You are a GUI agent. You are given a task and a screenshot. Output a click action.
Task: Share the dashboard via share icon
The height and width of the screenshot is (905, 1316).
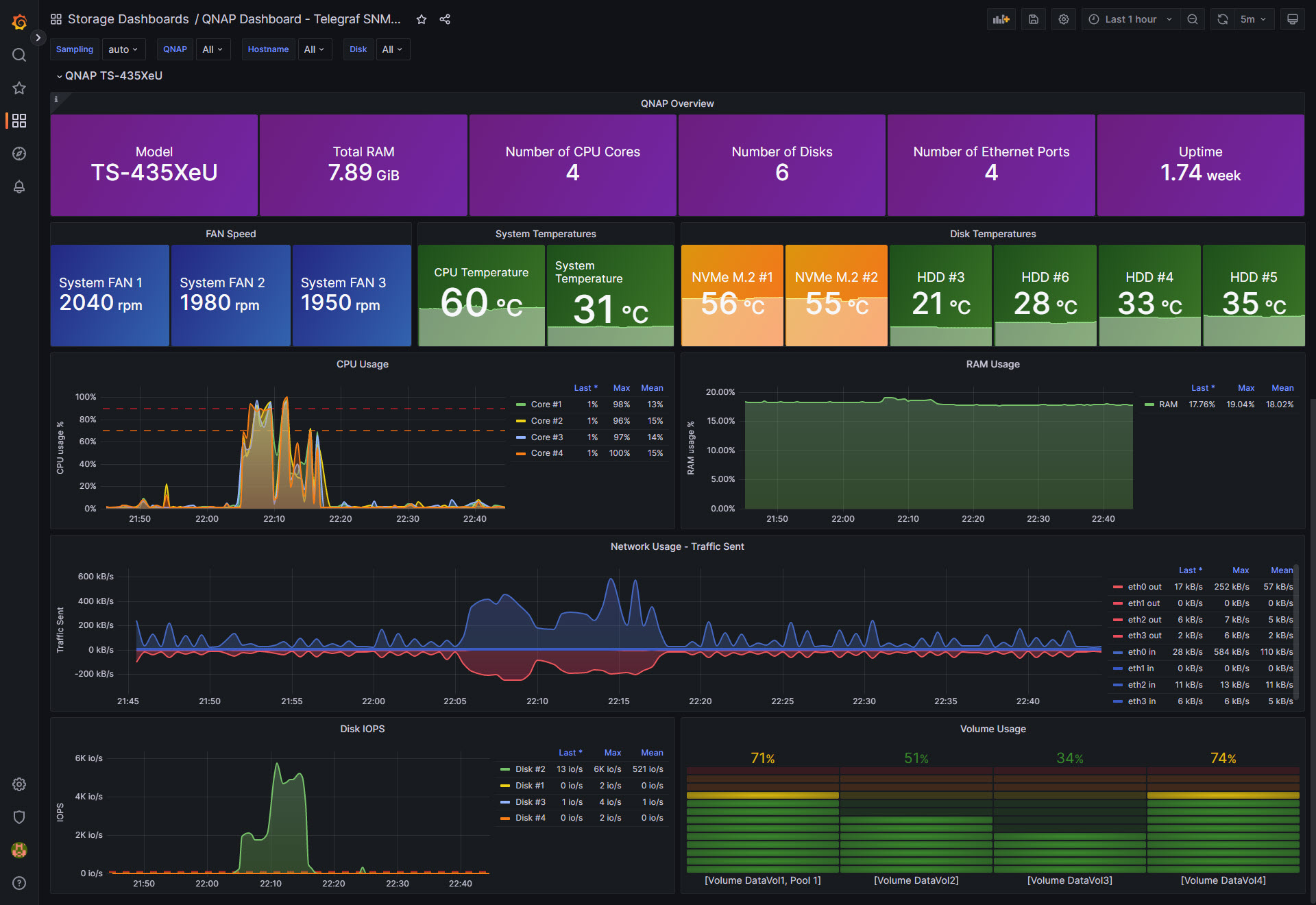tap(445, 19)
